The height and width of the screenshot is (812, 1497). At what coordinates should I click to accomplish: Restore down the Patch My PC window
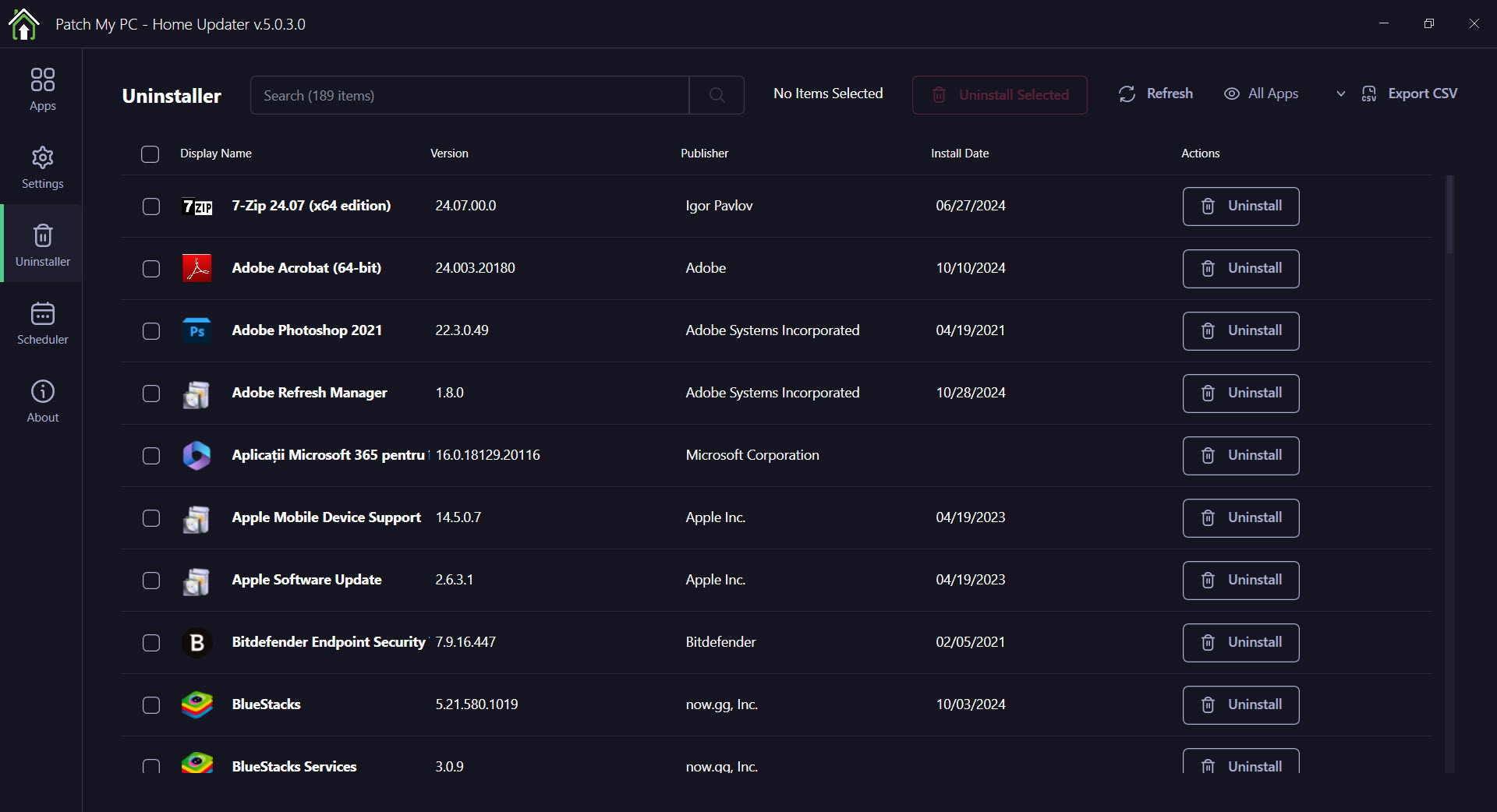pos(1428,23)
